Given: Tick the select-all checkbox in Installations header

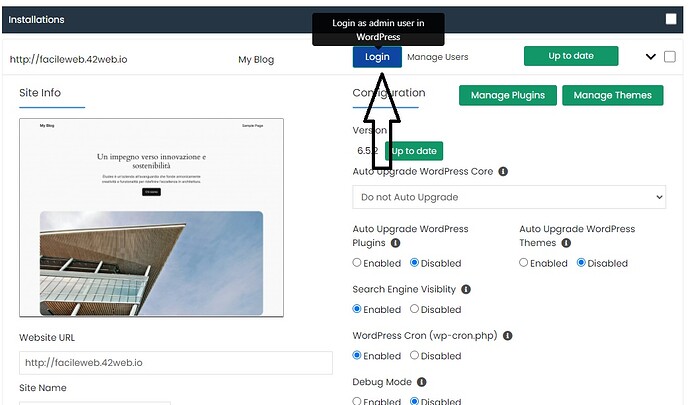Looking at the screenshot, I should [x=671, y=19].
